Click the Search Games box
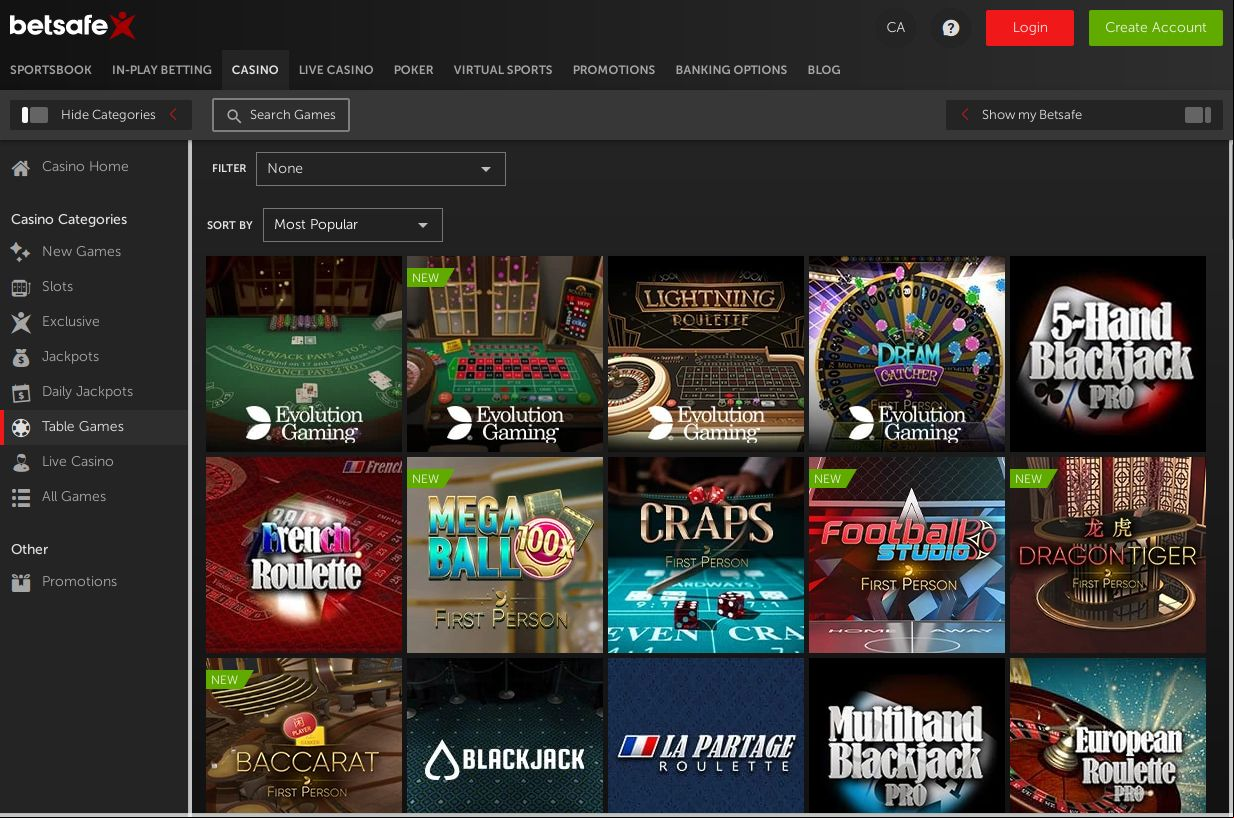The width and height of the screenshot is (1234, 818). [281, 115]
